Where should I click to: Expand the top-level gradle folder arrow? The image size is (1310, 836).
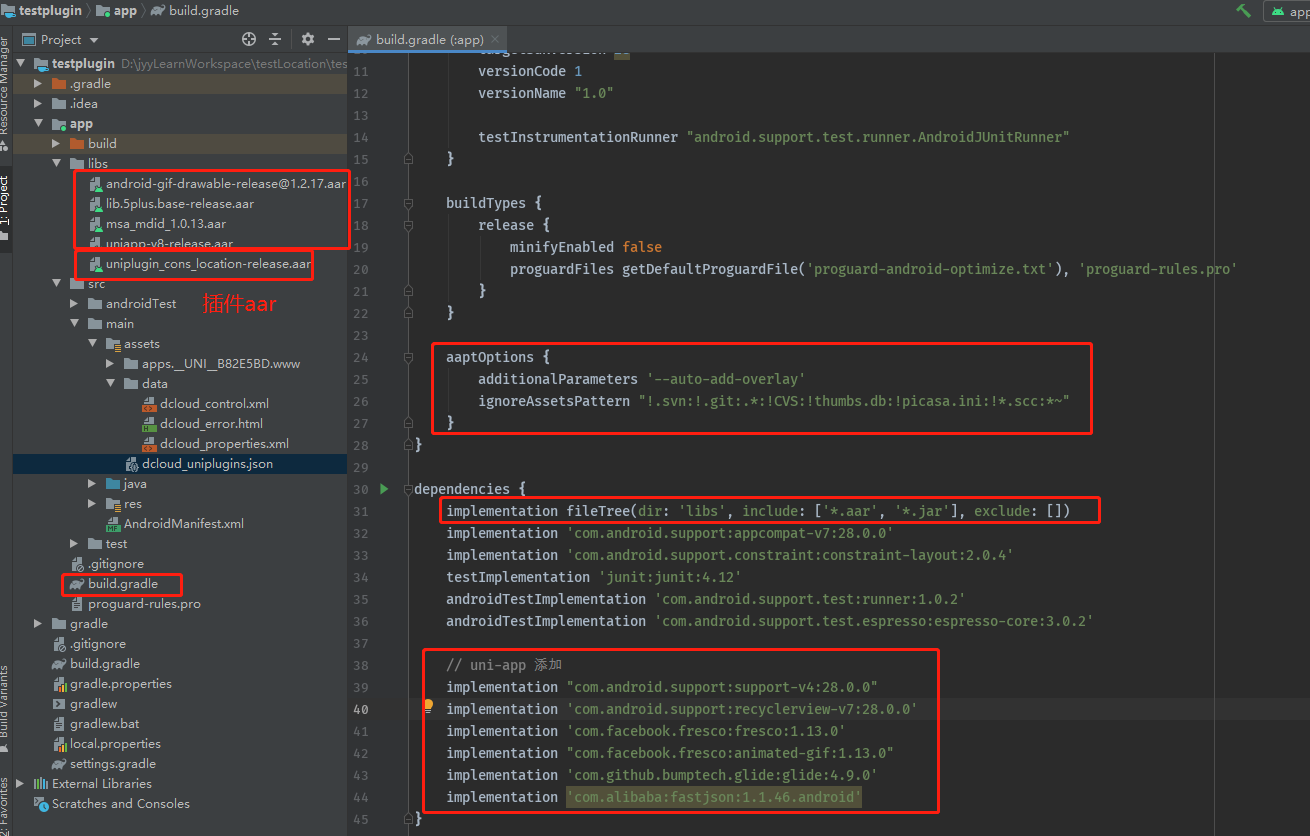point(39,624)
